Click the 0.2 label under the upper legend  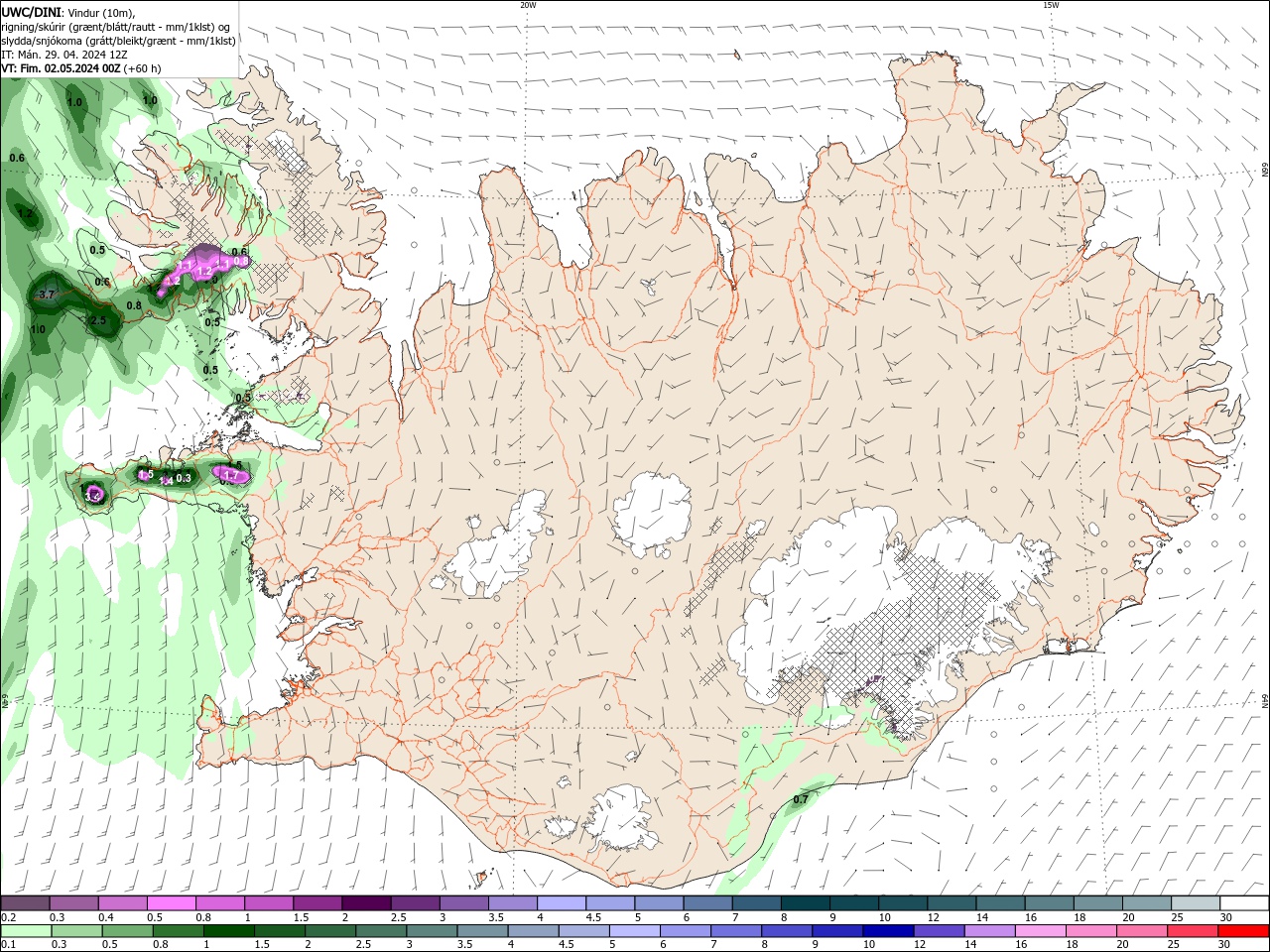click(8, 917)
